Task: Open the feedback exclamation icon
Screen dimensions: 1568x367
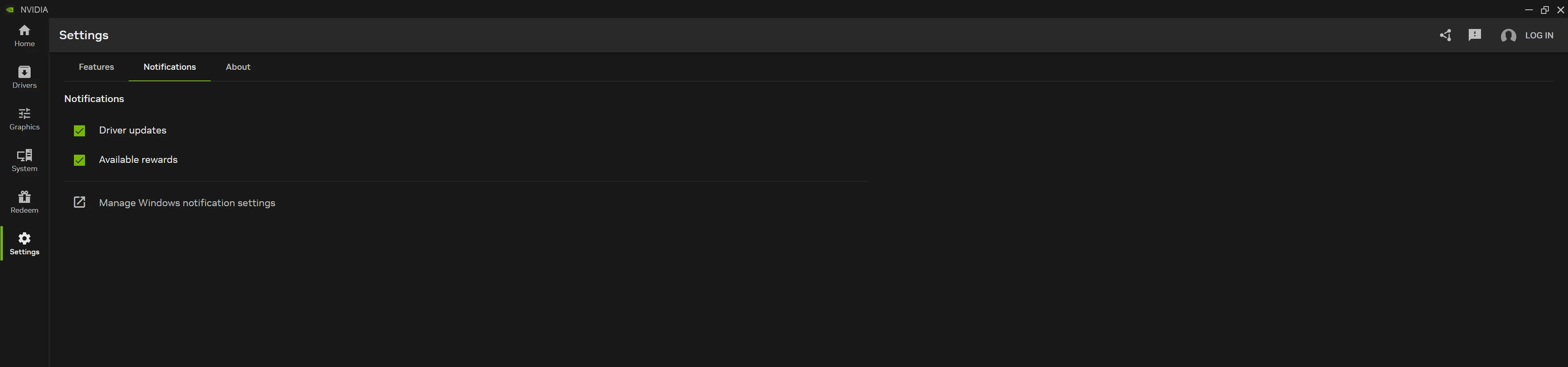Action: click(1474, 35)
